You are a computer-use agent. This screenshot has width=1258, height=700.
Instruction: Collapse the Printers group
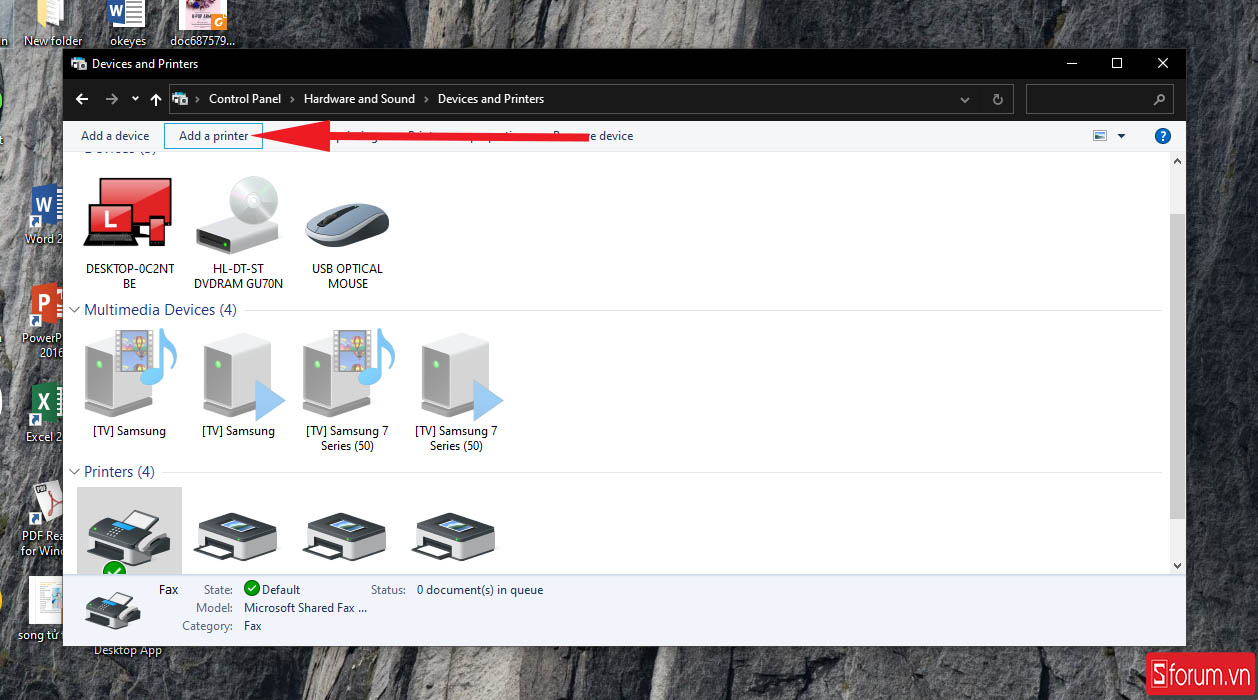(75, 472)
